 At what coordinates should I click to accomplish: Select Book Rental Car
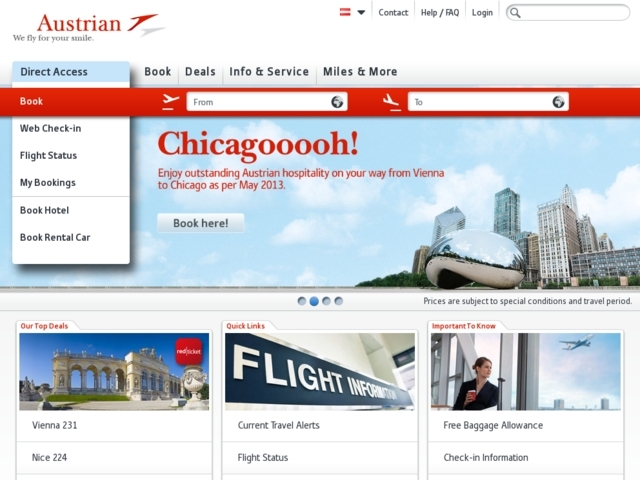[x=55, y=237]
